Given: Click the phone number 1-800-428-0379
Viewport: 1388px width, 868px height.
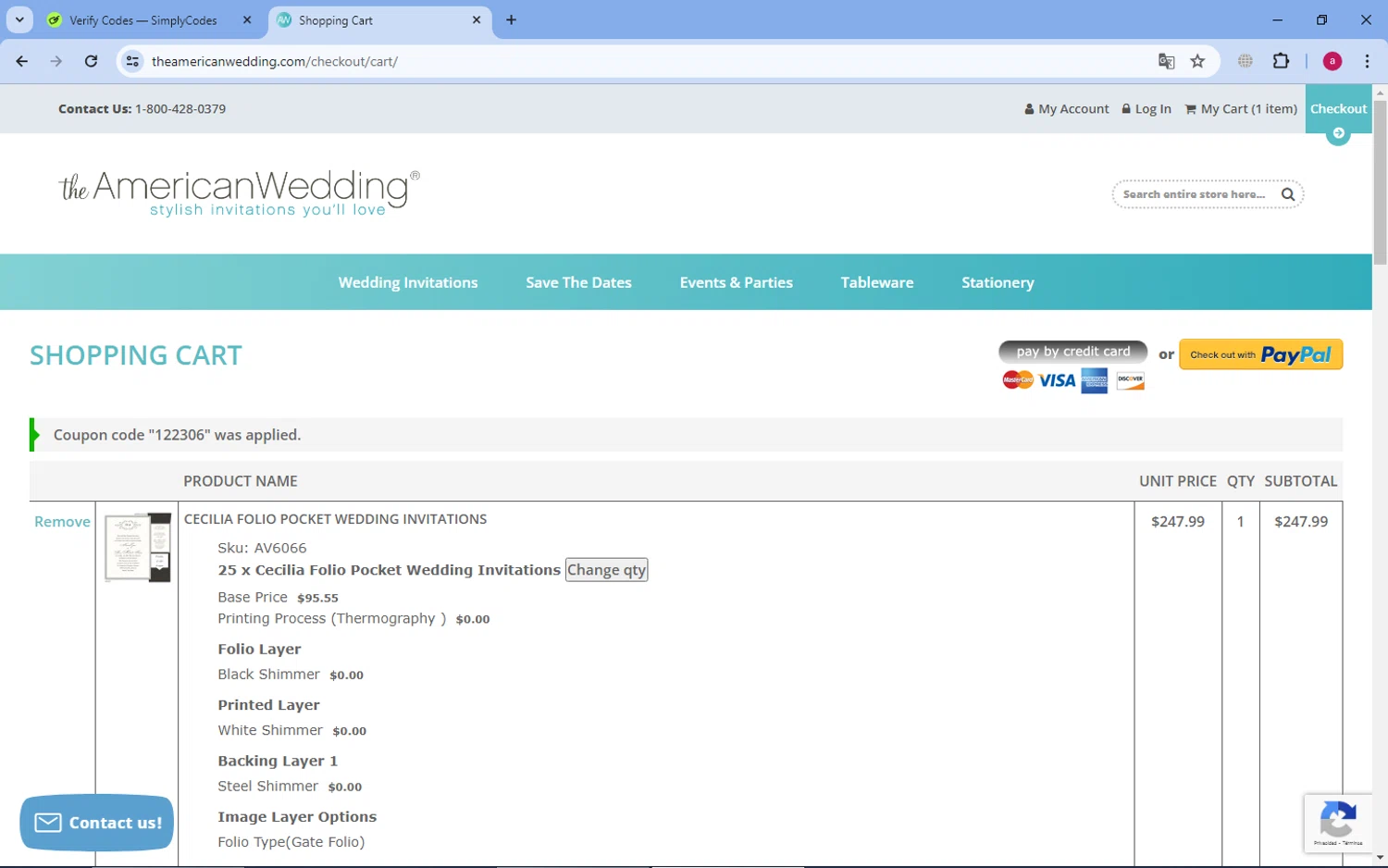Looking at the screenshot, I should [180, 109].
